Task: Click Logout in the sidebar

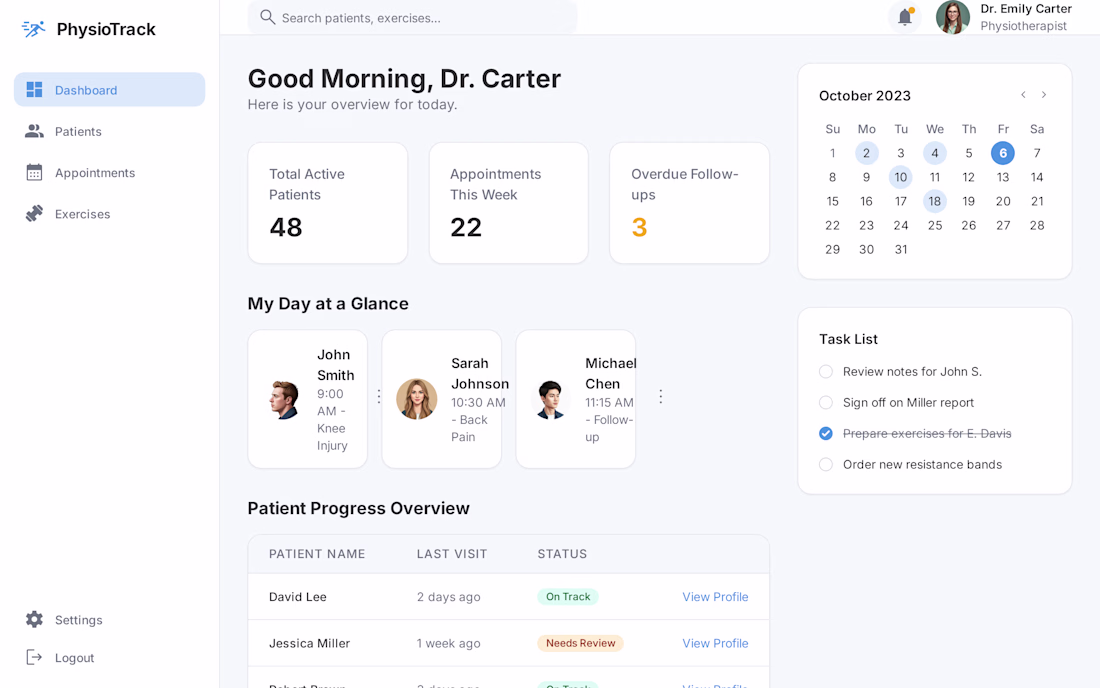Action: click(109, 658)
